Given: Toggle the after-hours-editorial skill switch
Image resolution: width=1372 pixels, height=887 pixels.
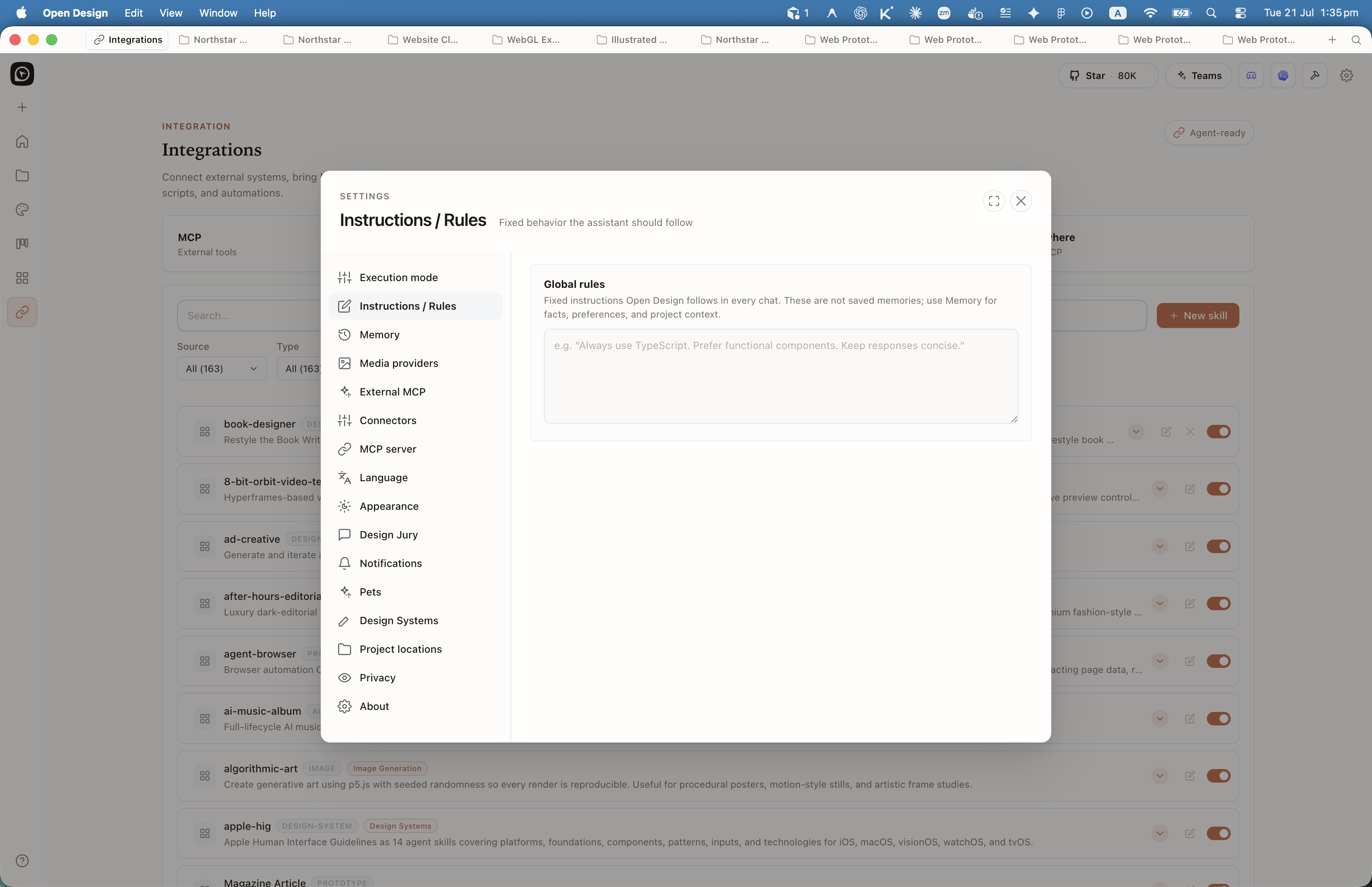Looking at the screenshot, I should coord(1218,604).
